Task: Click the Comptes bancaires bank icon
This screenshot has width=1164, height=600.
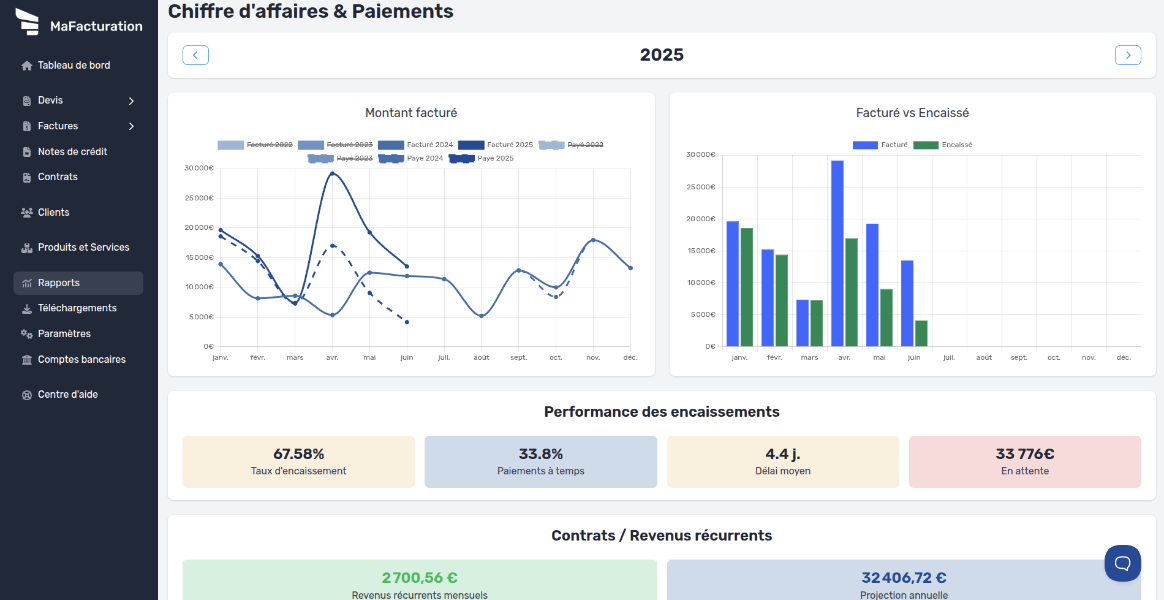Action: [27, 360]
